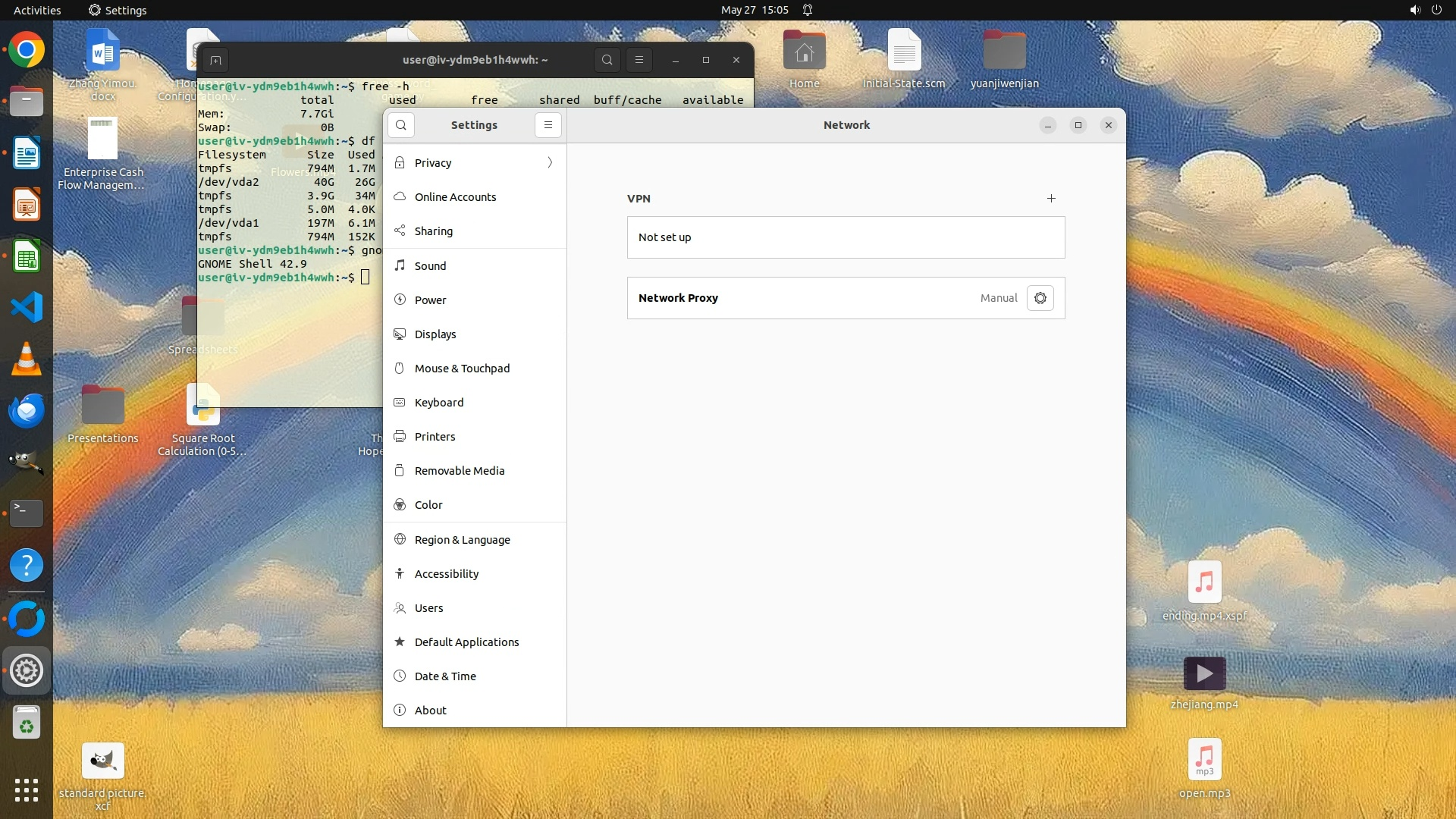The image size is (1456, 819).
Task: Click the Settings search icon
Action: (401, 125)
